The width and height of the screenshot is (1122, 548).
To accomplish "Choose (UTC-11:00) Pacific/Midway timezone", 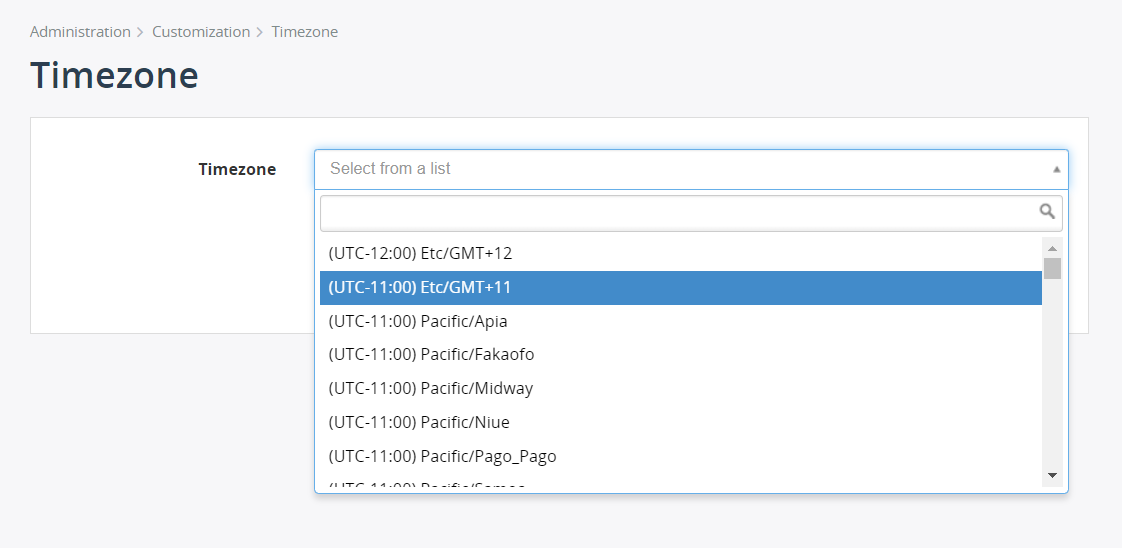I will 680,388.
